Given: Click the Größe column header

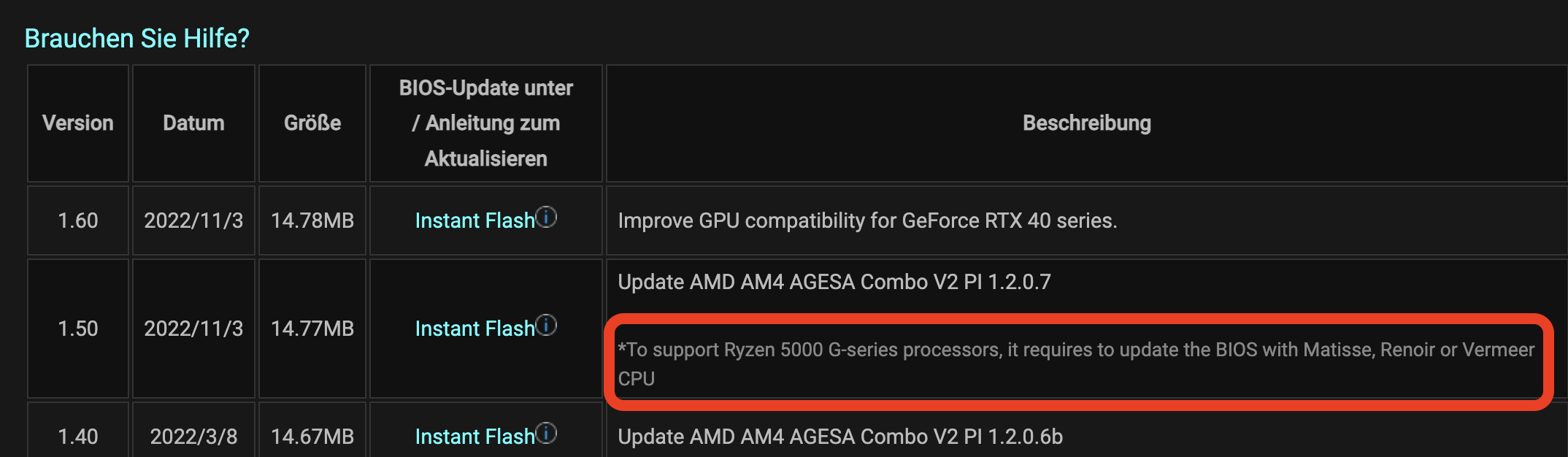Looking at the screenshot, I should coord(312,123).
